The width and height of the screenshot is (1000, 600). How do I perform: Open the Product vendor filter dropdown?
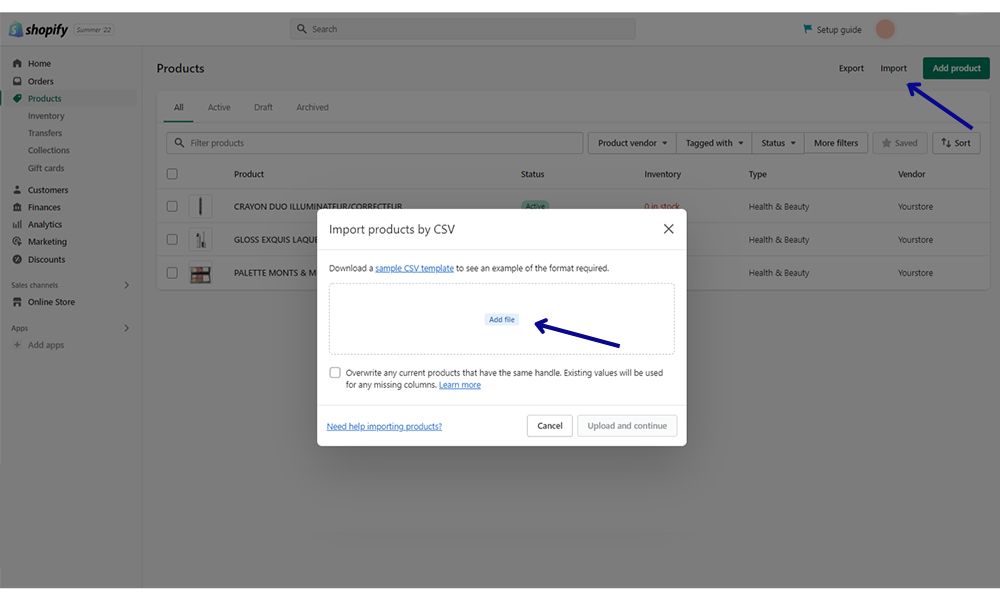[632, 143]
